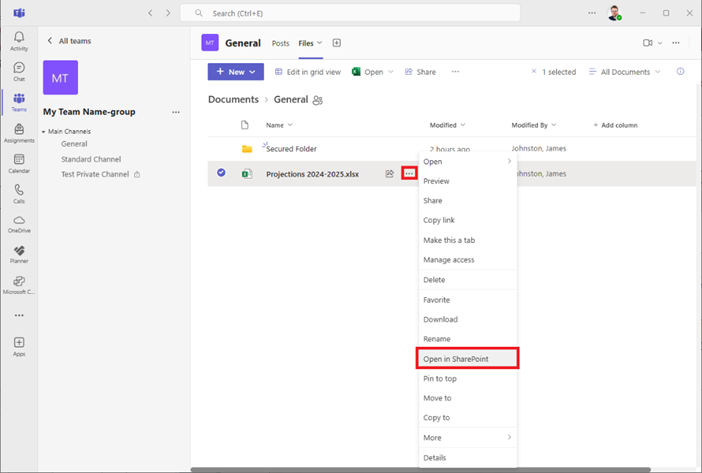Open OneDrive from the sidebar
Screen dimensions: 702x473
pos(19,224)
